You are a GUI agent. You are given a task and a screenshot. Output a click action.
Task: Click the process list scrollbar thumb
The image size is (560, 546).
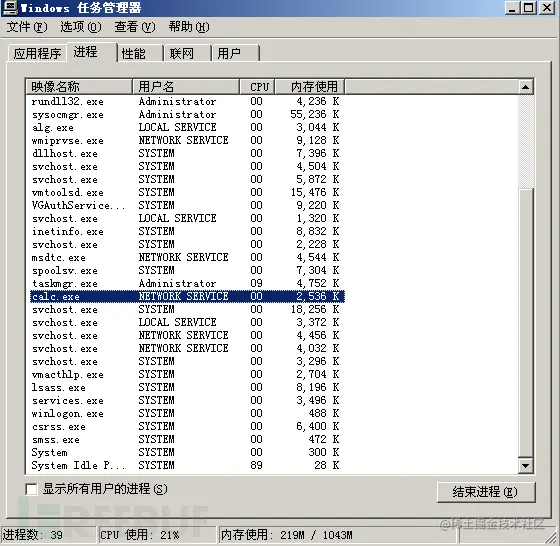(x=525, y=323)
